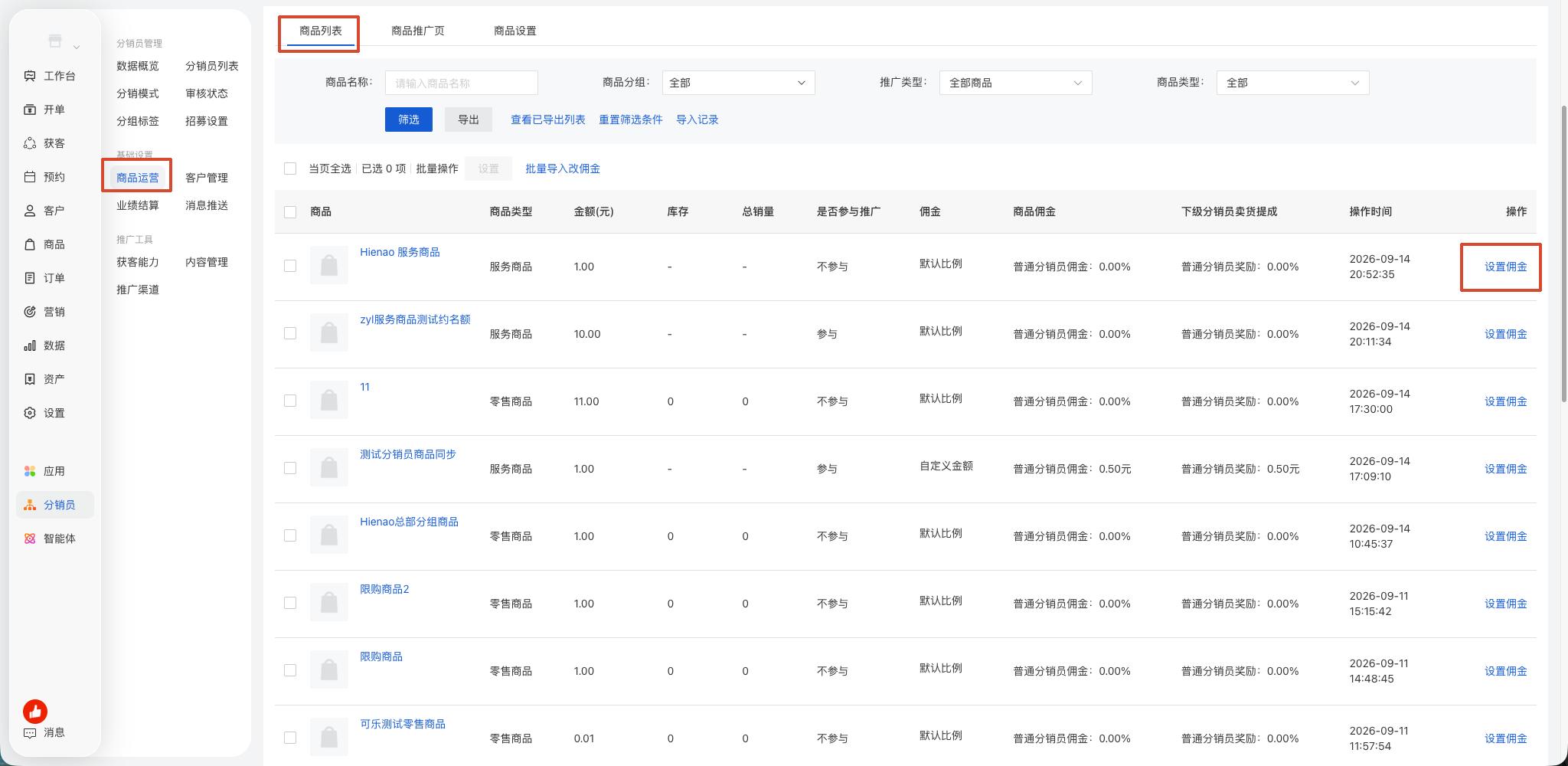Click the 批量导入改佣金 link
The image size is (1568, 766).
click(x=563, y=169)
